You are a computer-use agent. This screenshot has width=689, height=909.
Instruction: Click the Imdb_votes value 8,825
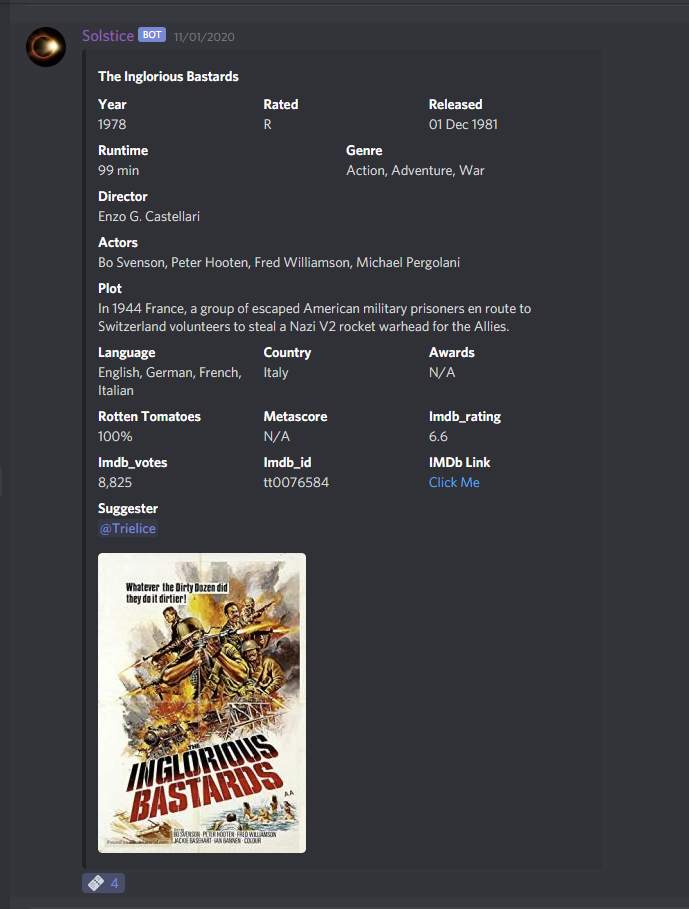pos(115,482)
